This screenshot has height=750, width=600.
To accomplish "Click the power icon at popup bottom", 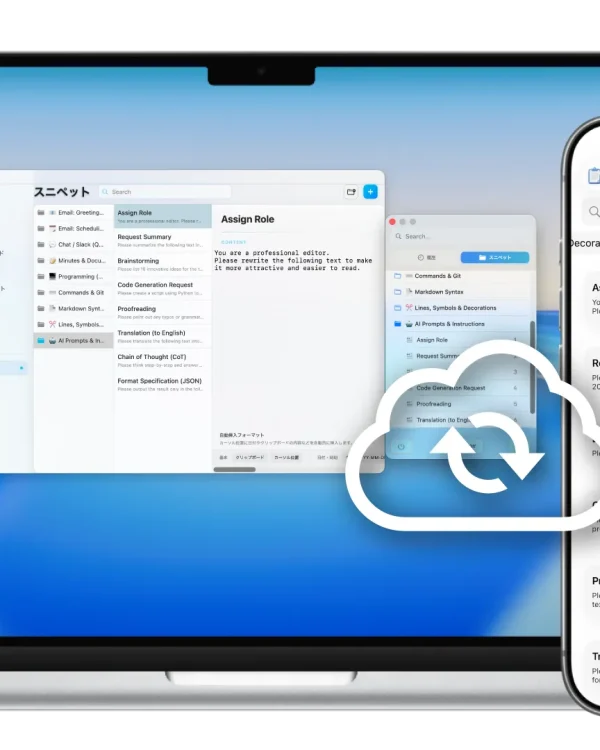I will pyautogui.click(x=401, y=447).
